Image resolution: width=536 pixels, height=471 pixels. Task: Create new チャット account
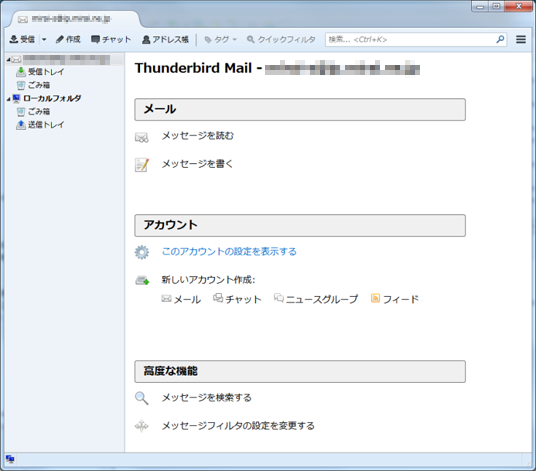237,299
